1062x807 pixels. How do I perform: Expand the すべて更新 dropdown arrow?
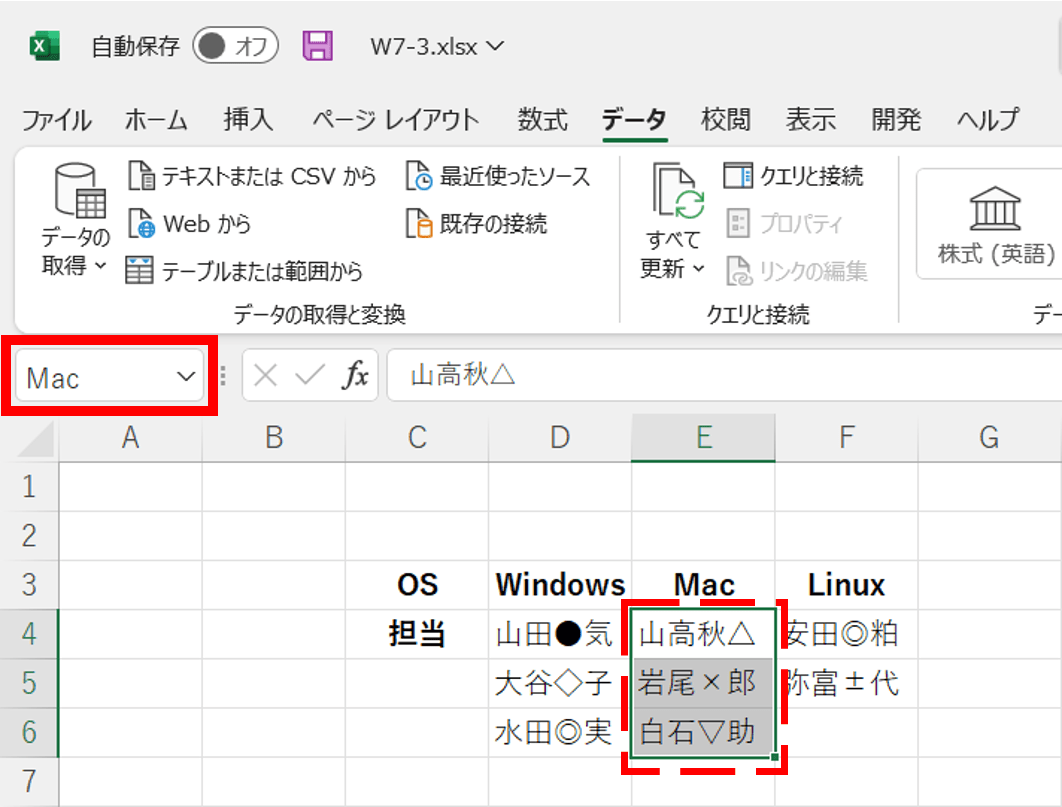tap(698, 269)
